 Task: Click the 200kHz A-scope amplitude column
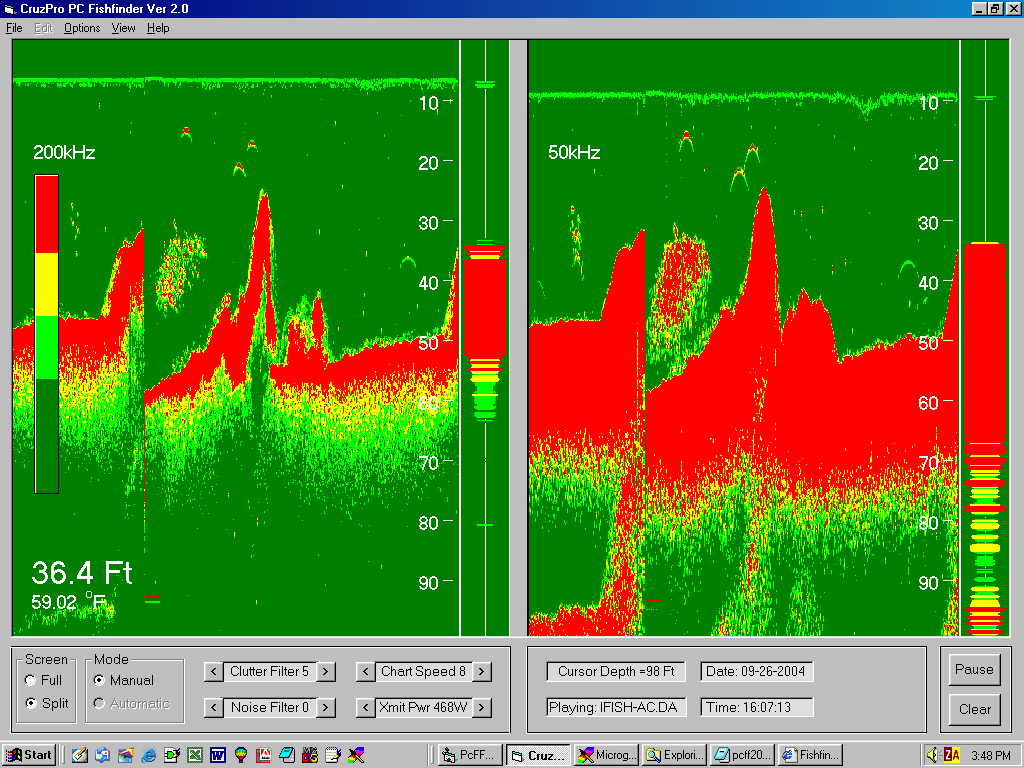click(x=485, y=338)
